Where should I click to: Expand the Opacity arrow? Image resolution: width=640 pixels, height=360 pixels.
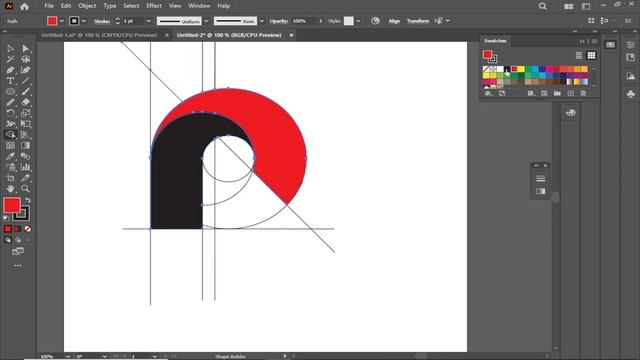(x=320, y=21)
